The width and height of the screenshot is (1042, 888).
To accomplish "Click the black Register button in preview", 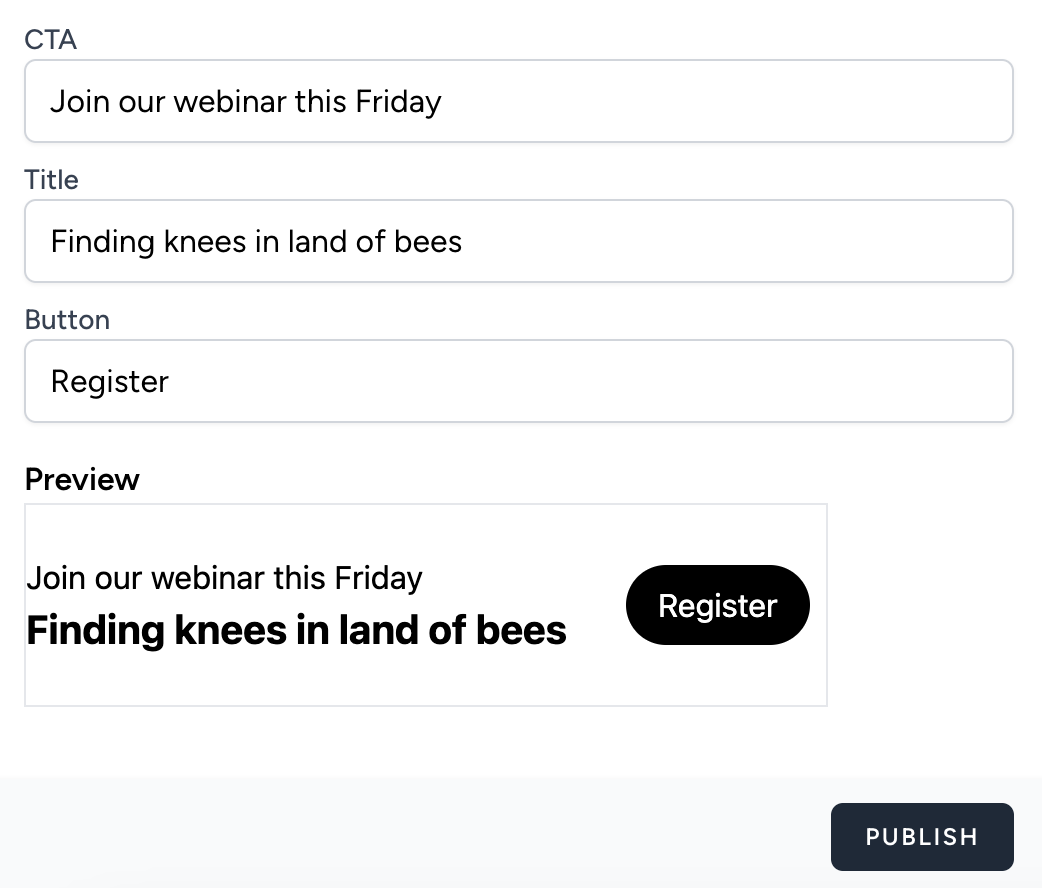I will pyautogui.click(x=717, y=605).
